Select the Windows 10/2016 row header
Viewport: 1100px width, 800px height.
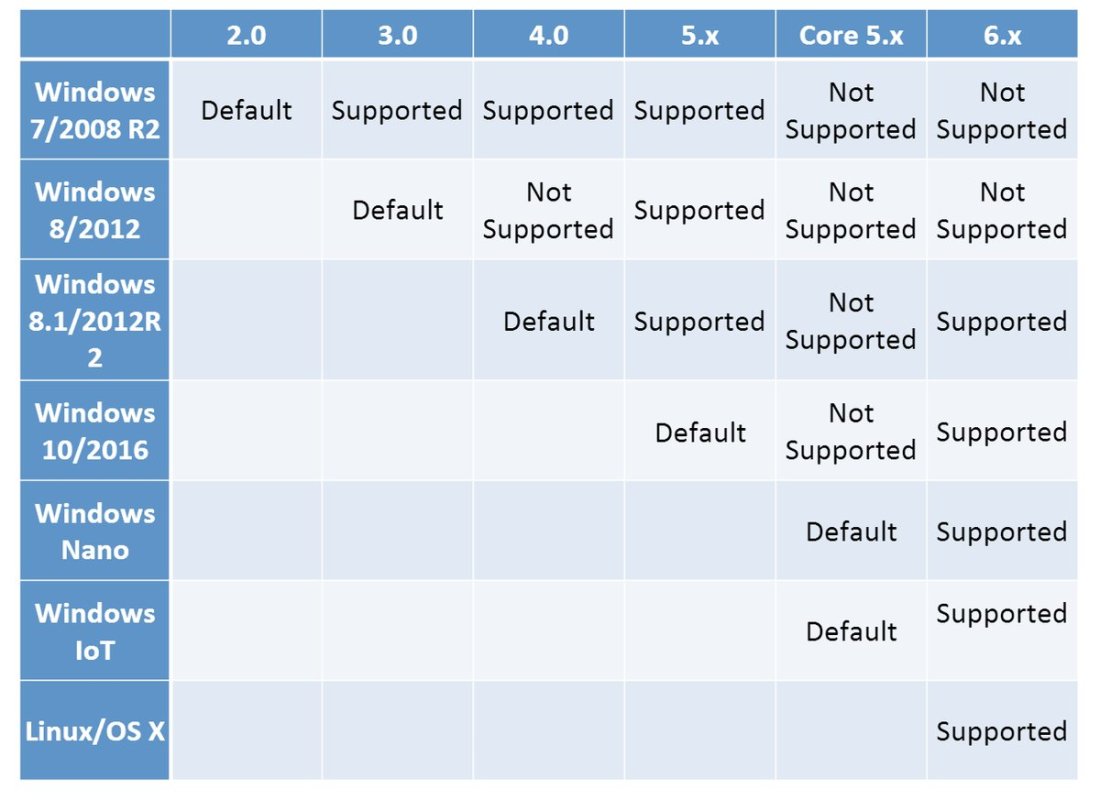pyautogui.click(x=95, y=431)
